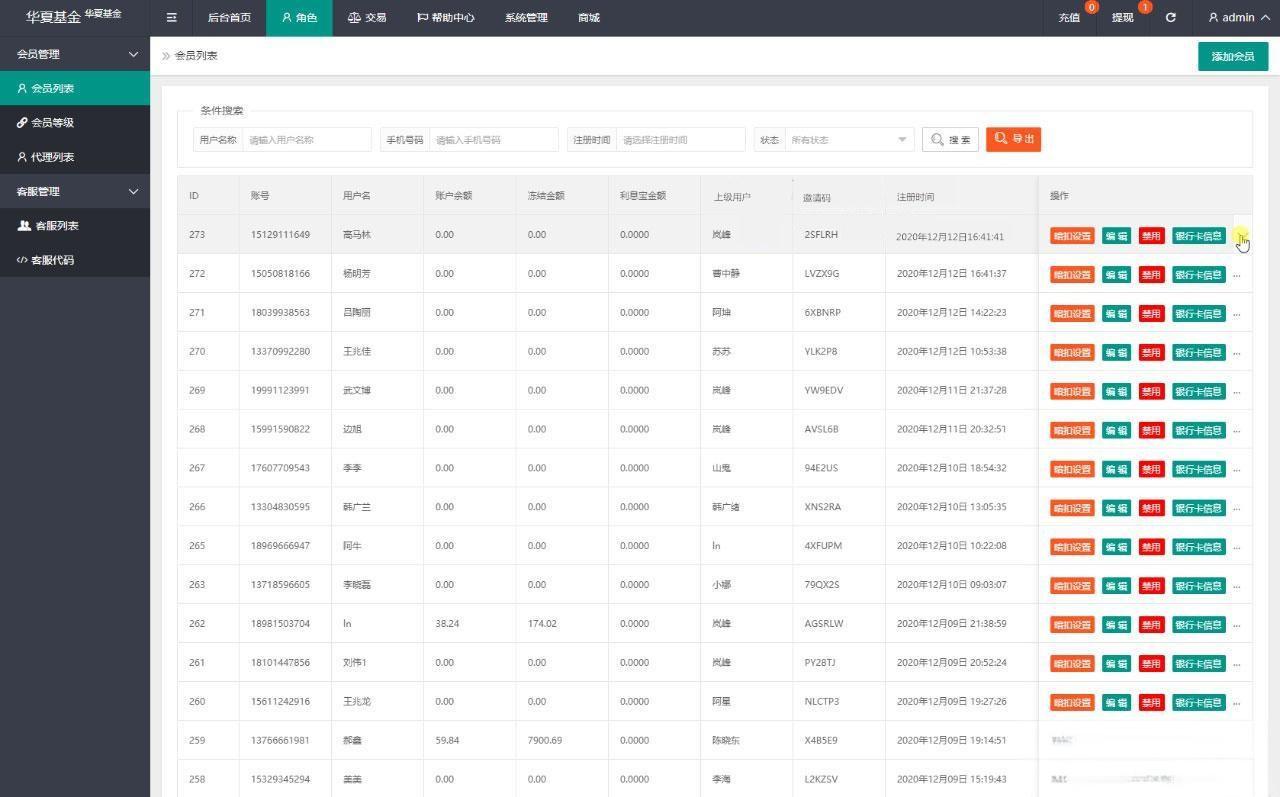Collapse the sidebar with the hamburger icon
The height and width of the screenshot is (797, 1280).
coord(172,18)
